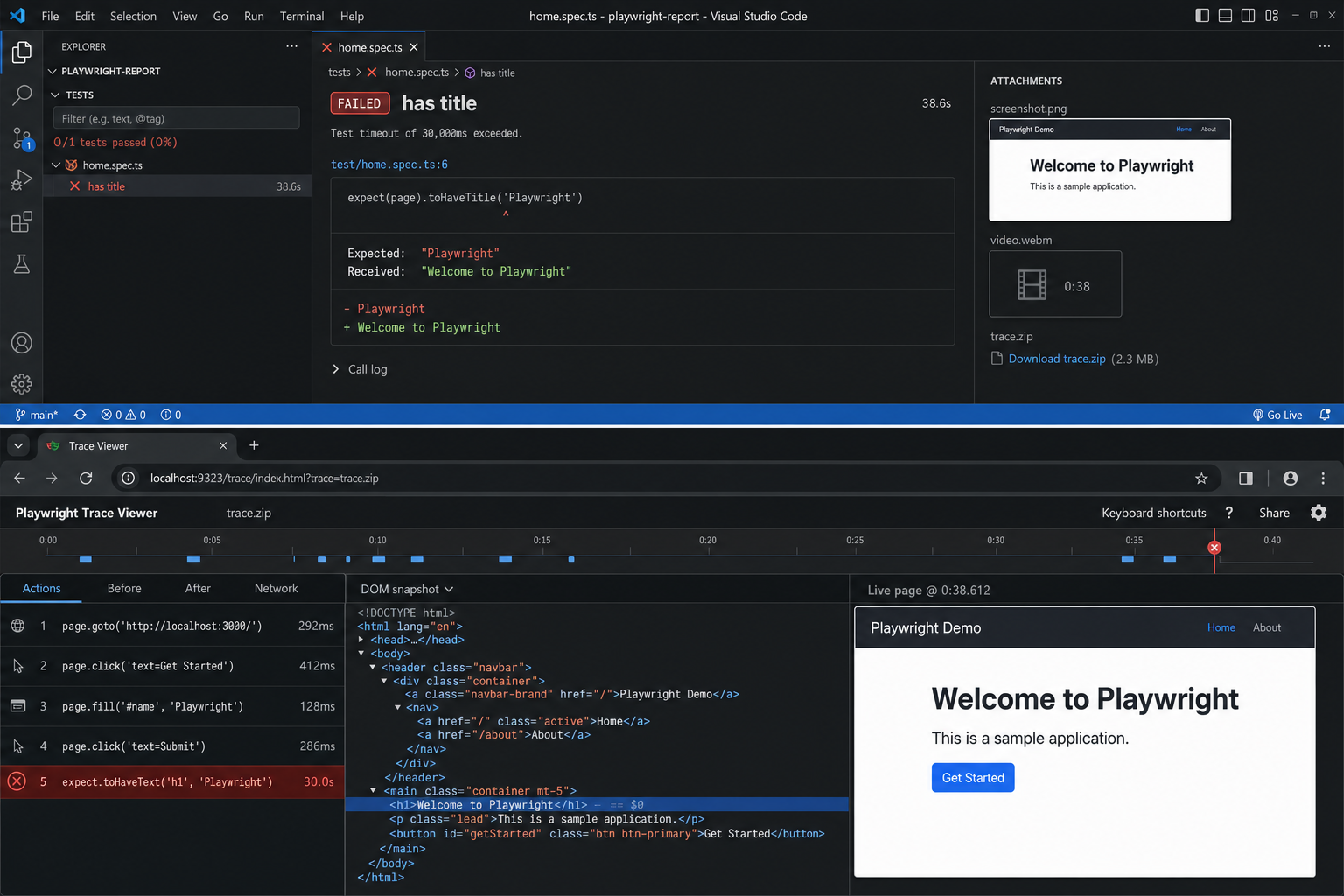Open the browser profile icon
This screenshot has width=1344, height=896.
tap(1291, 478)
